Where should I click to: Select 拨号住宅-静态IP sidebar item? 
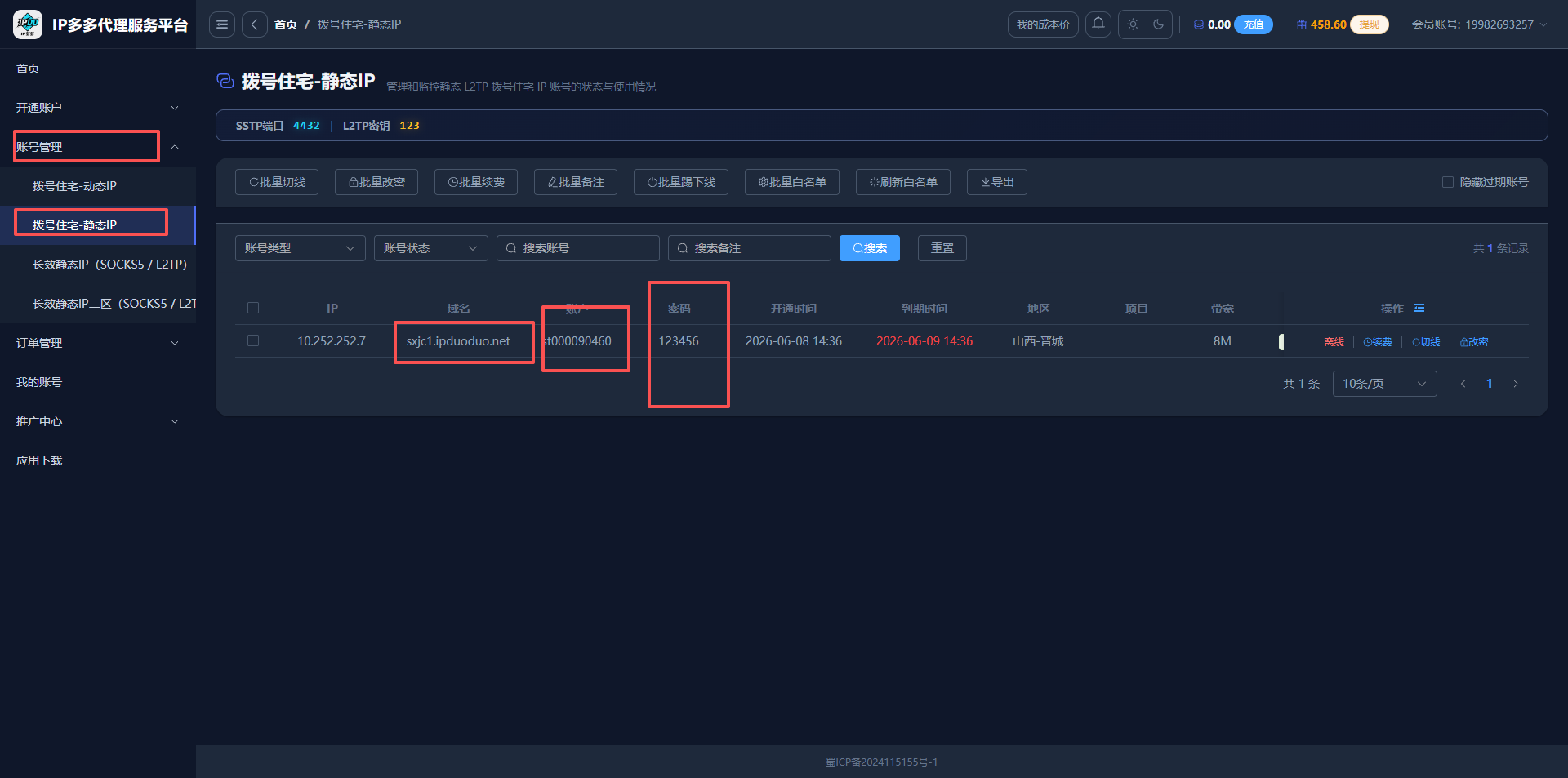tap(98, 225)
